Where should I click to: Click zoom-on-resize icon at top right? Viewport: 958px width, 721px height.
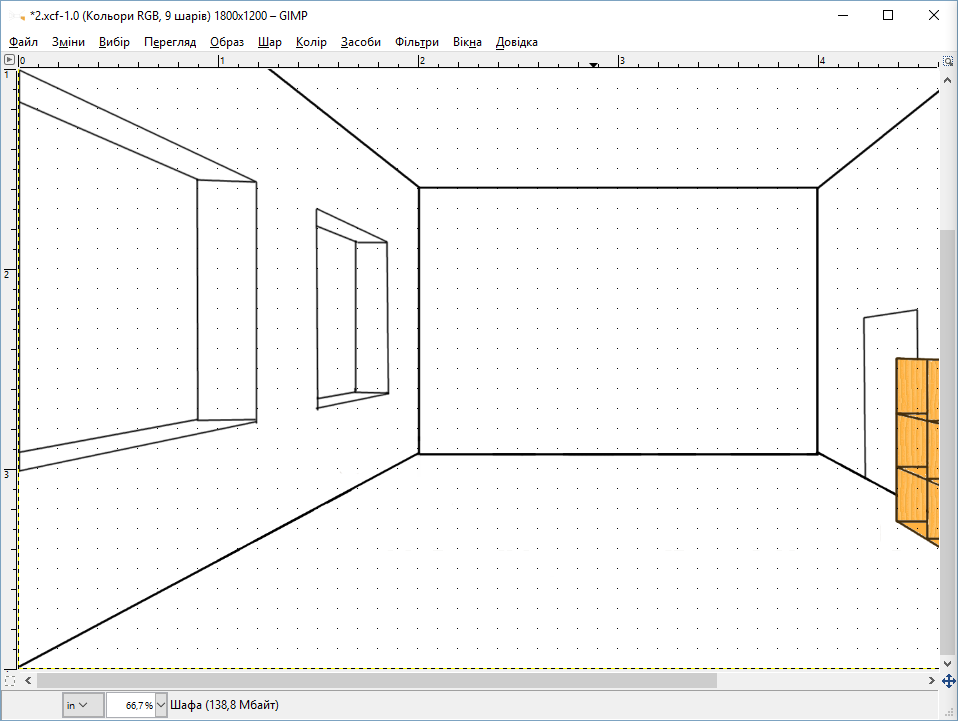point(948,60)
